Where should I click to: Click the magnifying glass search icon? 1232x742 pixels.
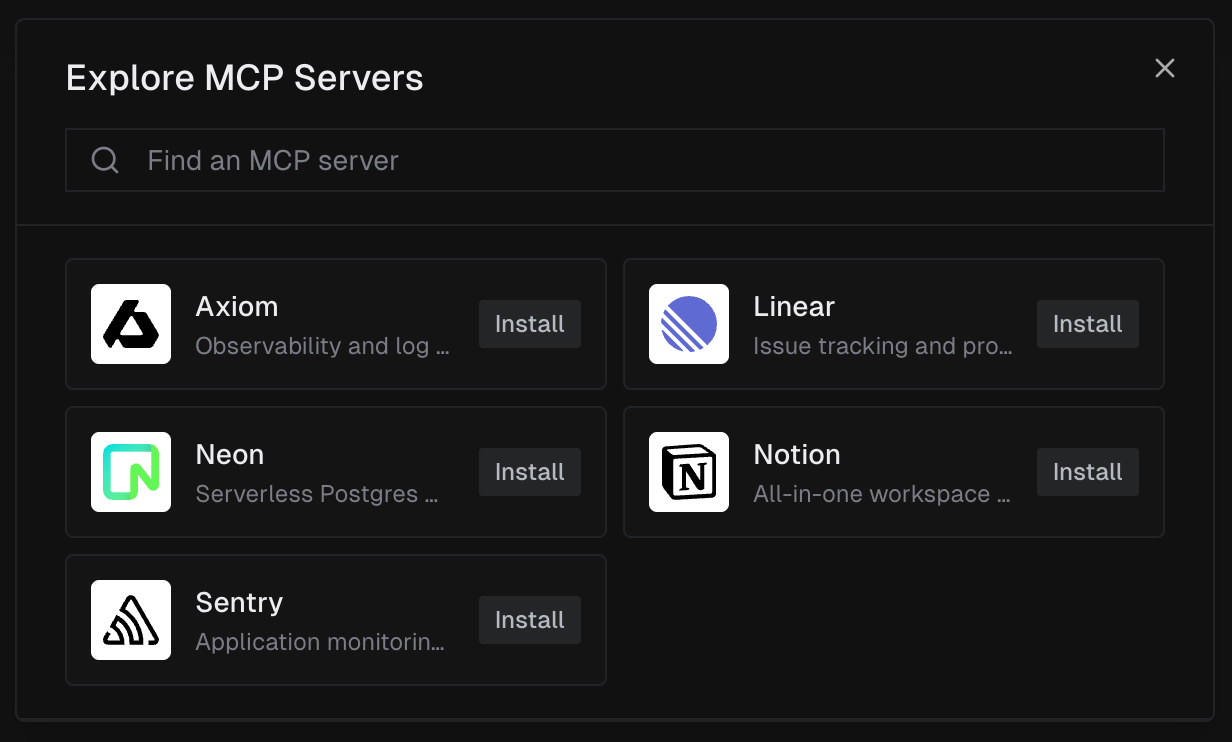coord(105,159)
